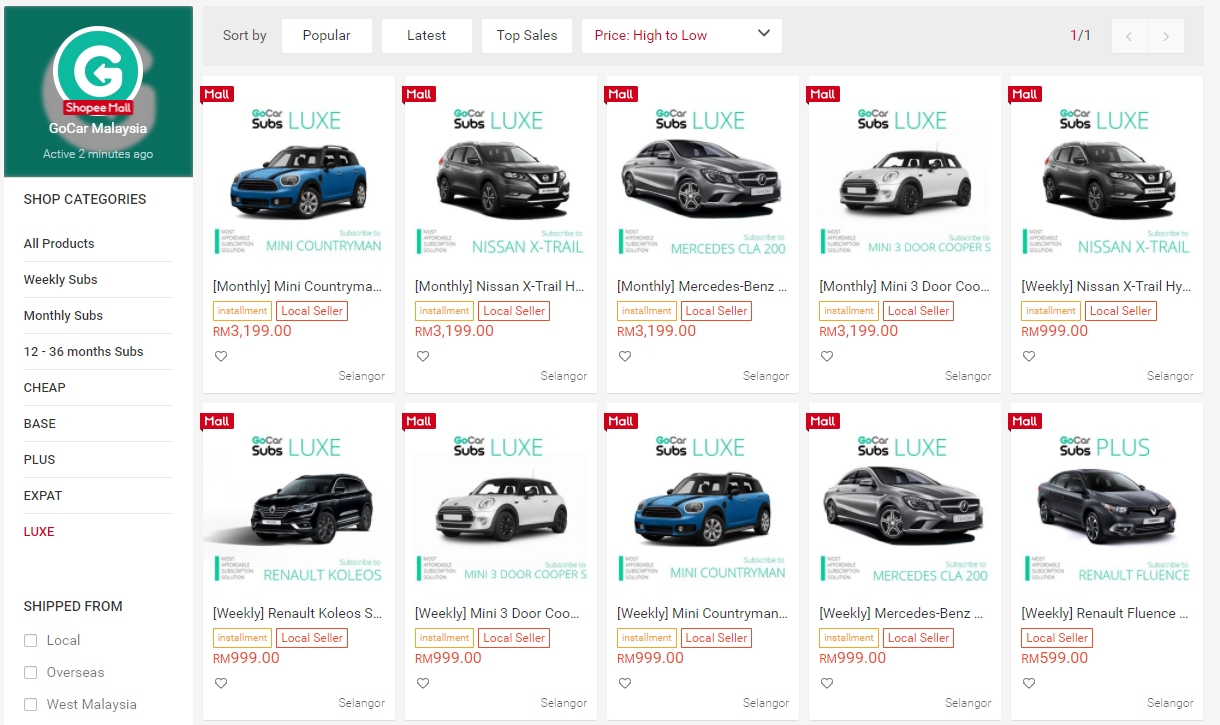Favorite the Weekly Renault Koleos with heart

(221, 683)
